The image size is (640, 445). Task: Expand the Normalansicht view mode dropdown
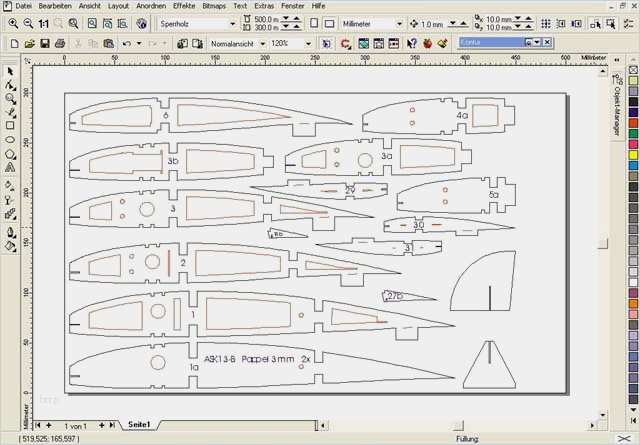[263, 44]
